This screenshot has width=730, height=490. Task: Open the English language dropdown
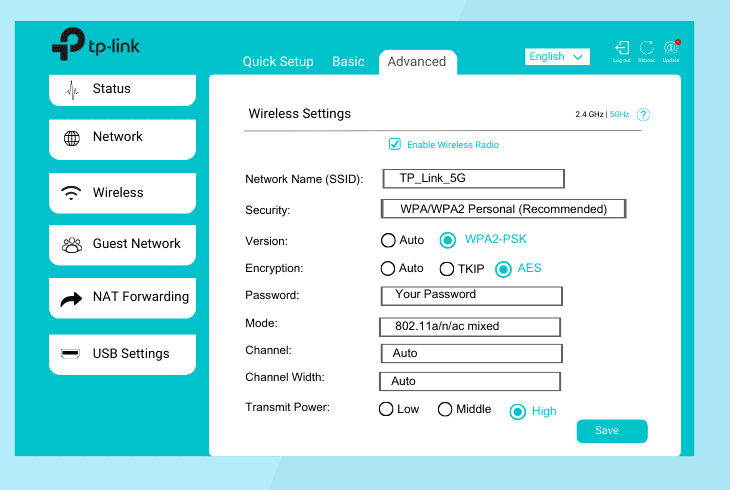point(557,57)
